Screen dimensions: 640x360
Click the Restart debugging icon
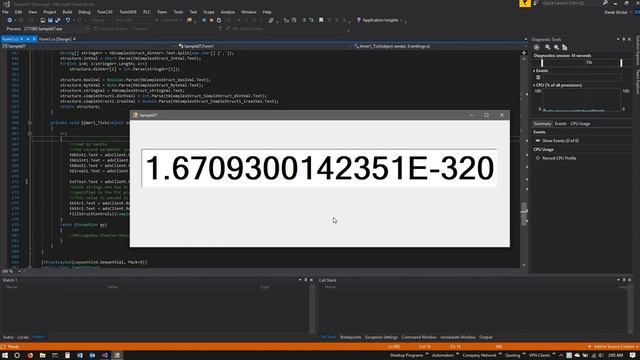[219, 20]
